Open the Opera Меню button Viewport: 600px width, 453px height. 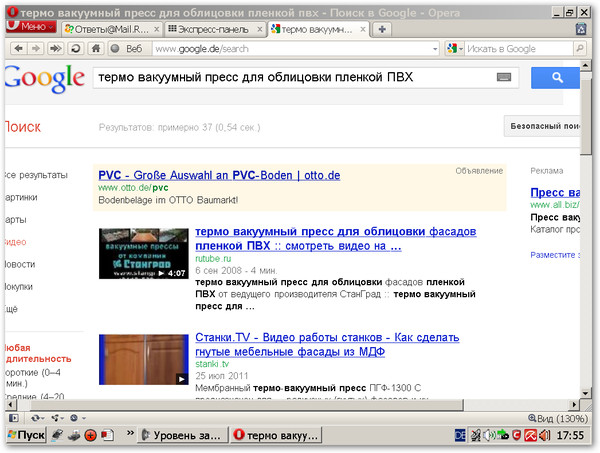(31, 26)
